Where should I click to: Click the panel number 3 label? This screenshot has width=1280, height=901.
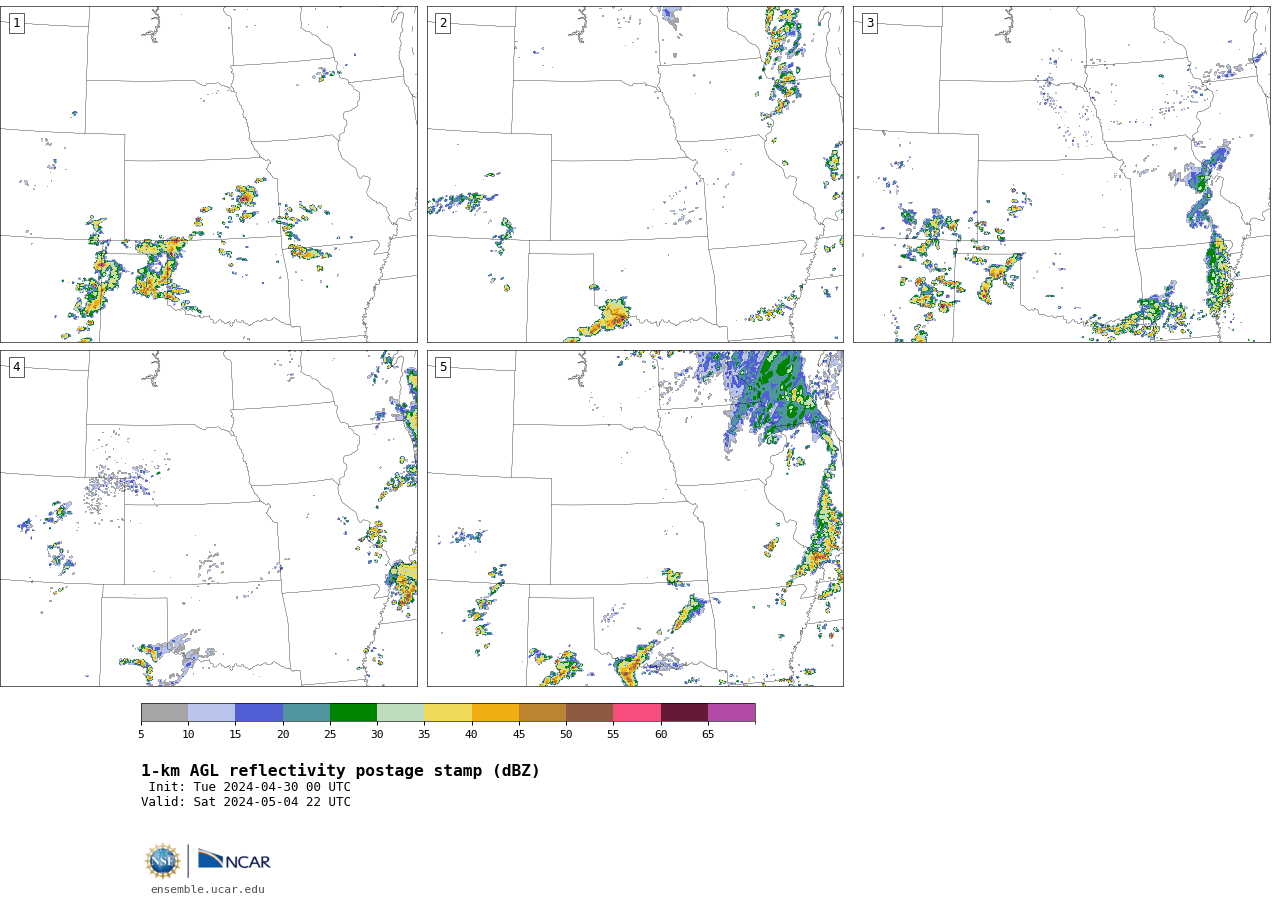tap(869, 23)
